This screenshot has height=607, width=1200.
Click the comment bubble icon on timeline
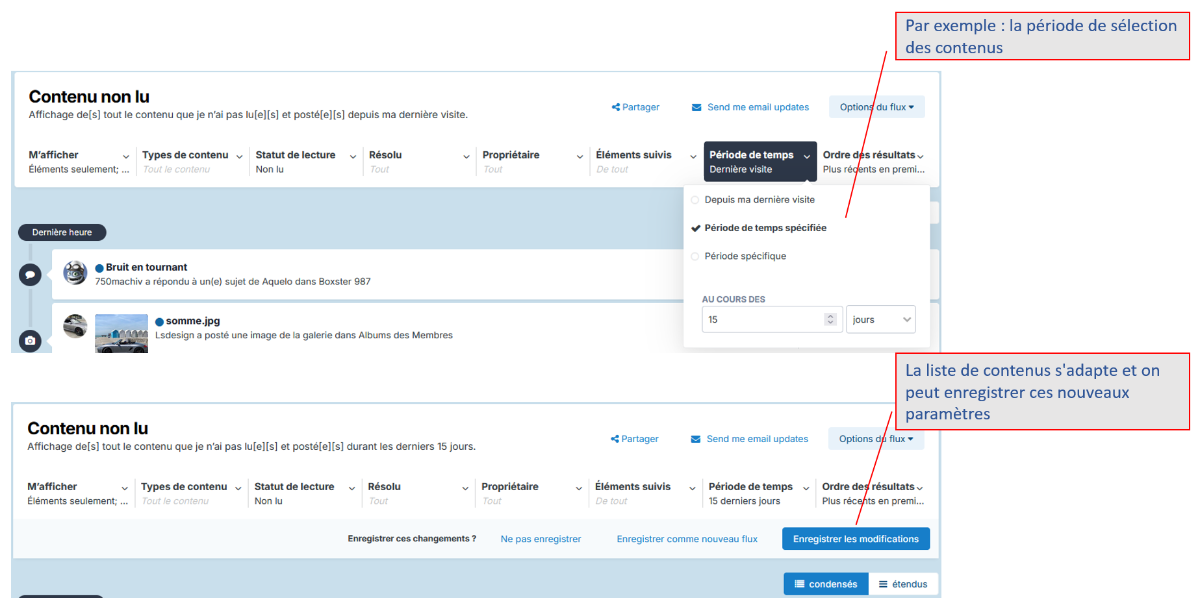[x=30, y=274]
